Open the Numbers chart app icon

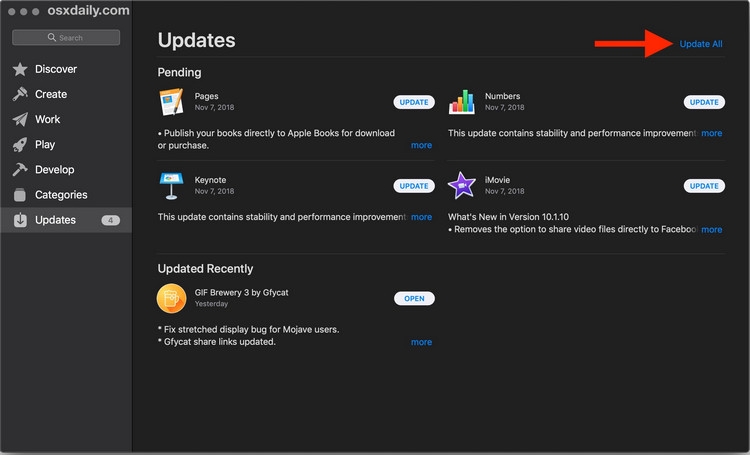click(x=462, y=102)
